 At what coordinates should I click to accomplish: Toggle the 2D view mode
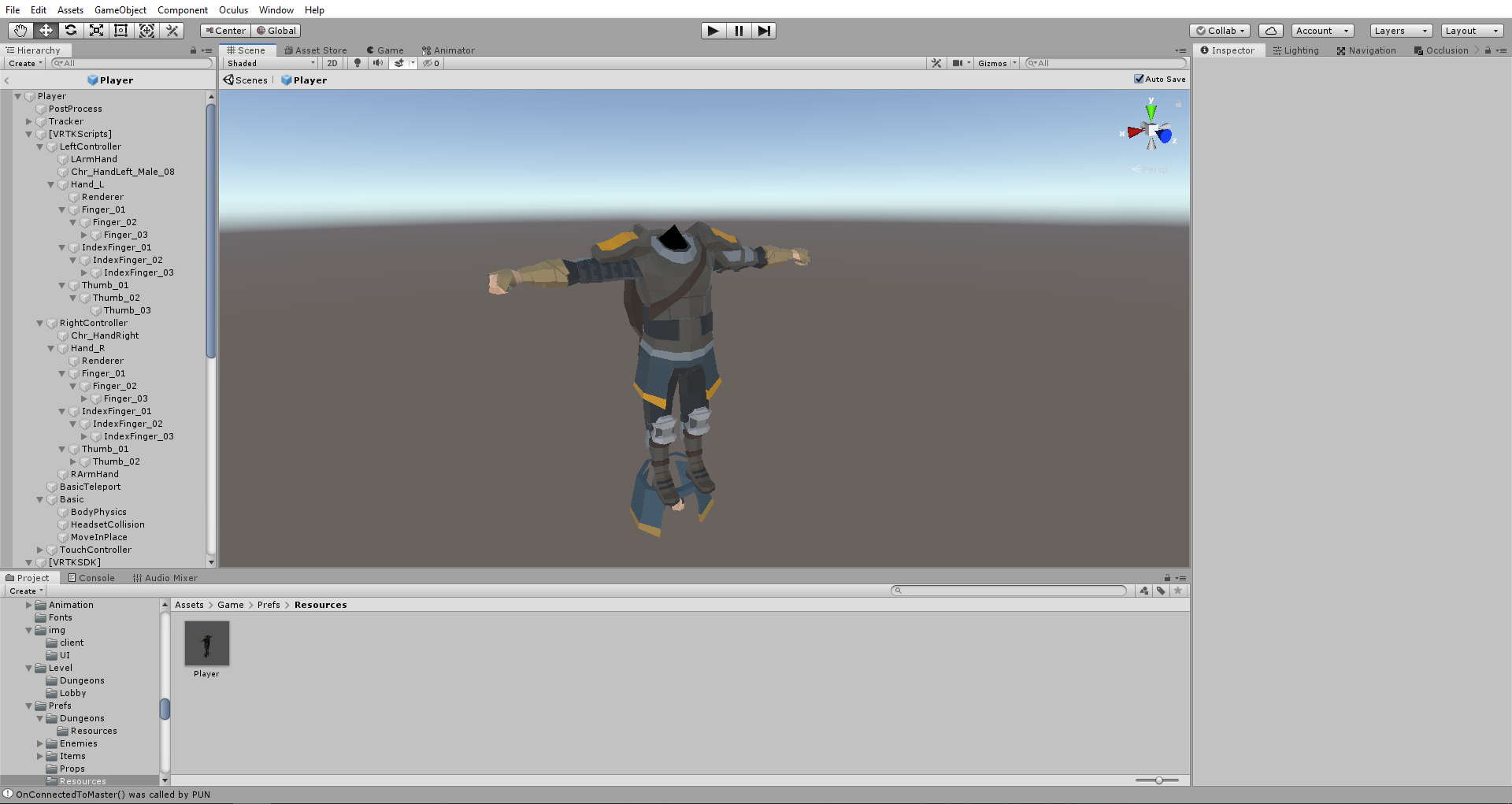click(x=332, y=63)
